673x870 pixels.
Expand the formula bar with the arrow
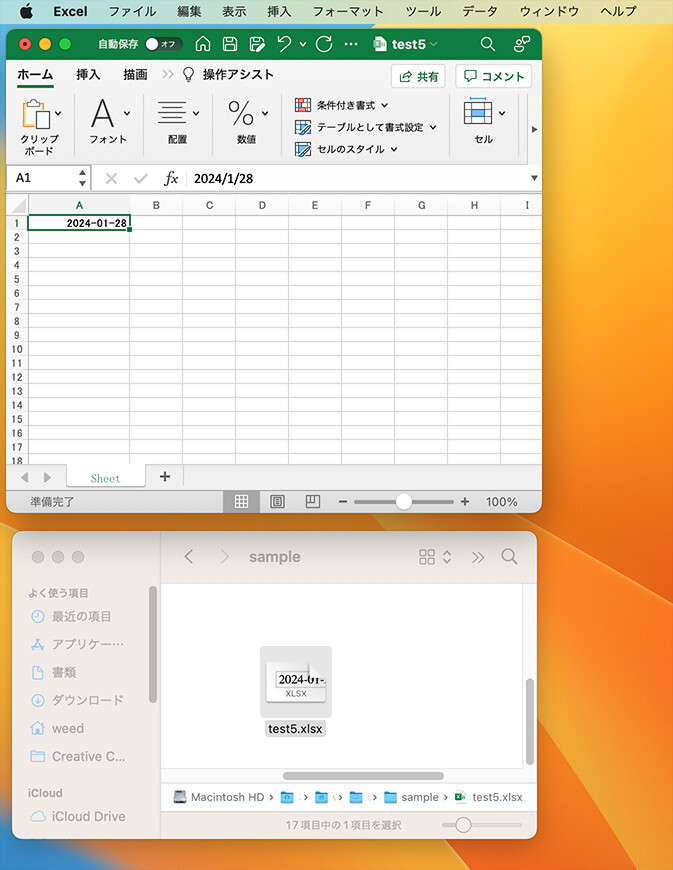(x=534, y=178)
